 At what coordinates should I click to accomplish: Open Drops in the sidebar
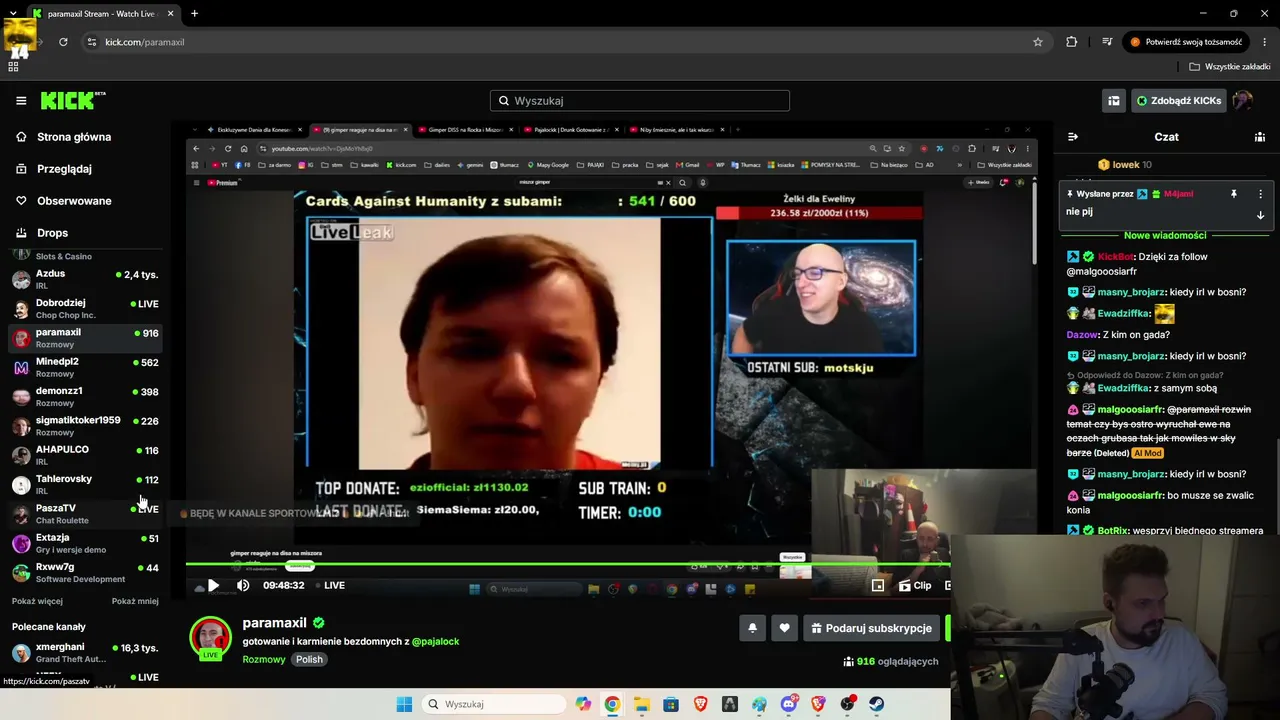(x=52, y=233)
